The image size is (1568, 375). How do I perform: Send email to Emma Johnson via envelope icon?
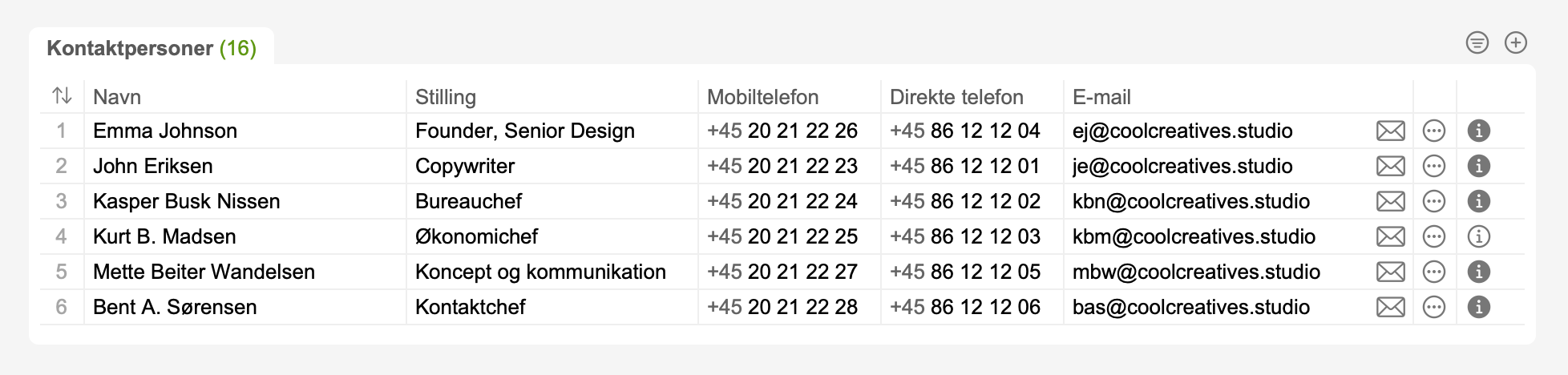[x=1390, y=131]
